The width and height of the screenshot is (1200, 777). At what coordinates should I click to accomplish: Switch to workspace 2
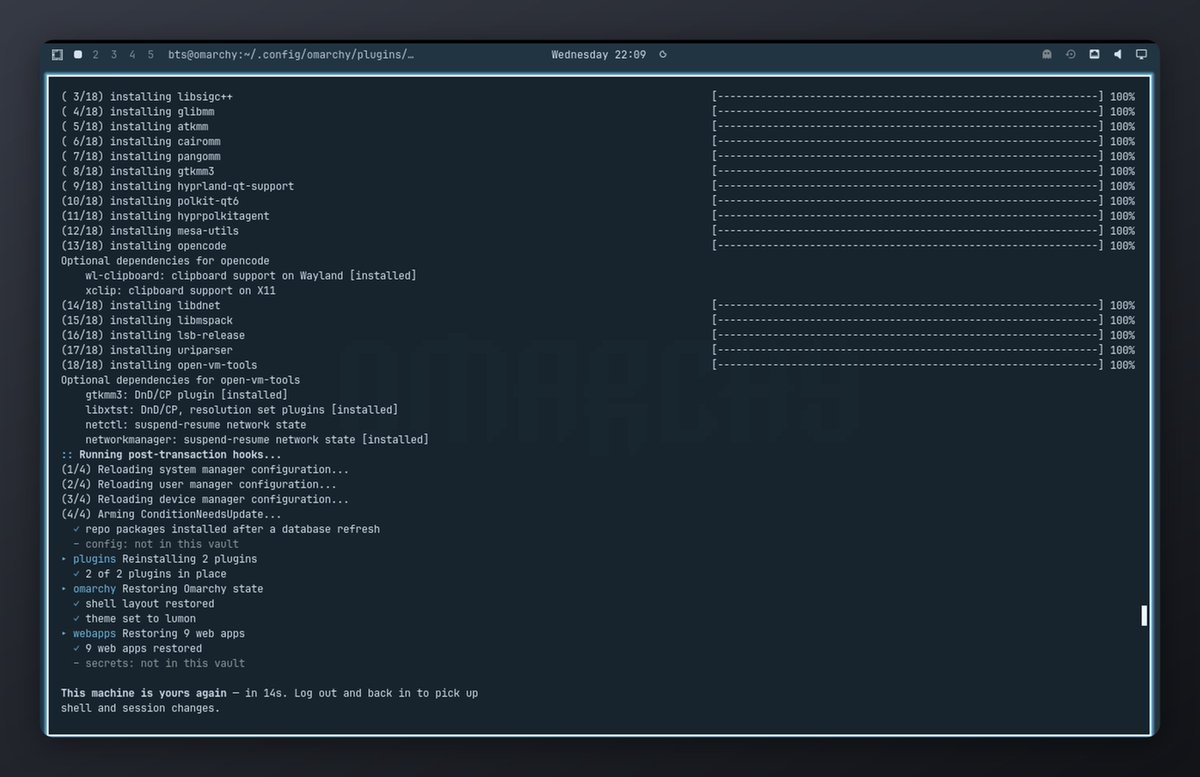[96, 55]
